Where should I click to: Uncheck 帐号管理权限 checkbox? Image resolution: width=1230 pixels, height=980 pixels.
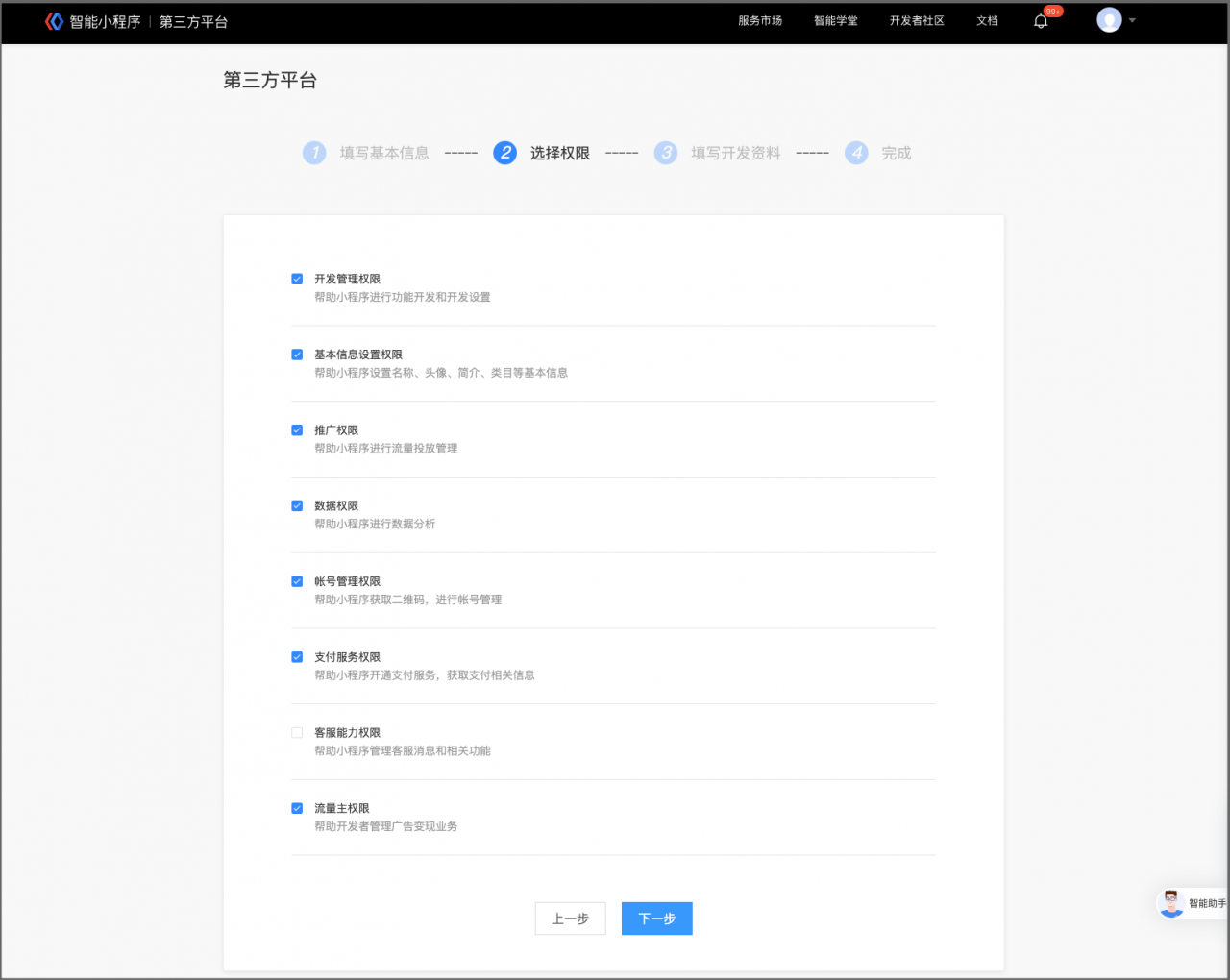tap(297, 581)
